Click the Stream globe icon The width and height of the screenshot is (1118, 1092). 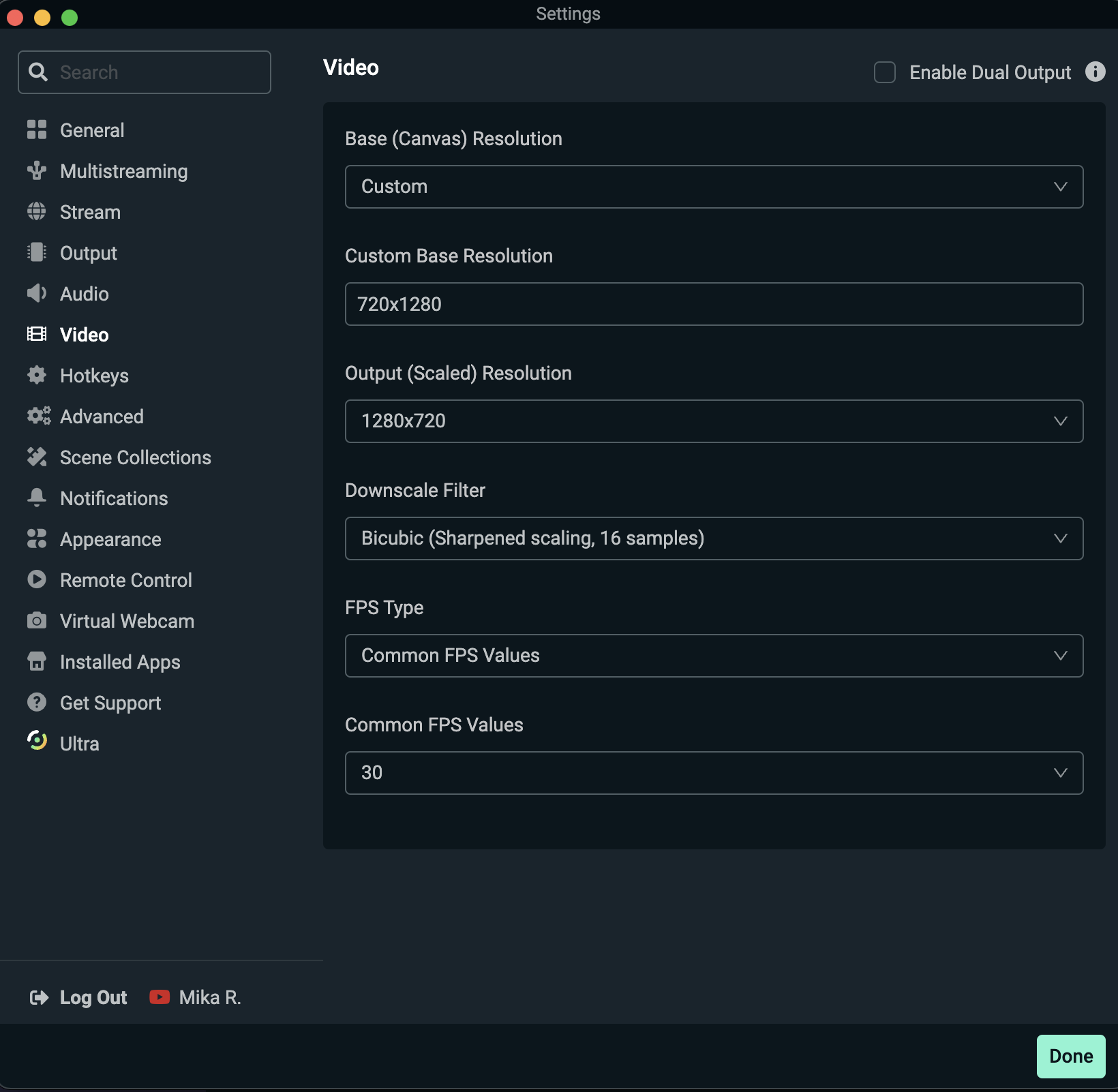pos(37,211)
